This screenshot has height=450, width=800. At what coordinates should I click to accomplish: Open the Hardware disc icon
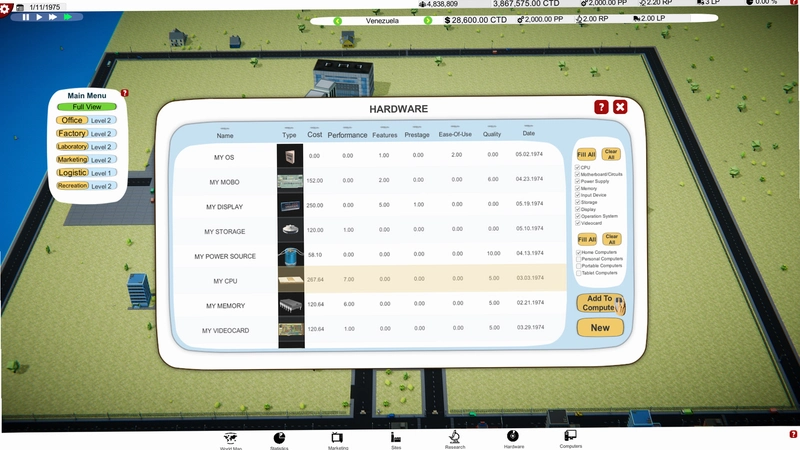point(513,436)
